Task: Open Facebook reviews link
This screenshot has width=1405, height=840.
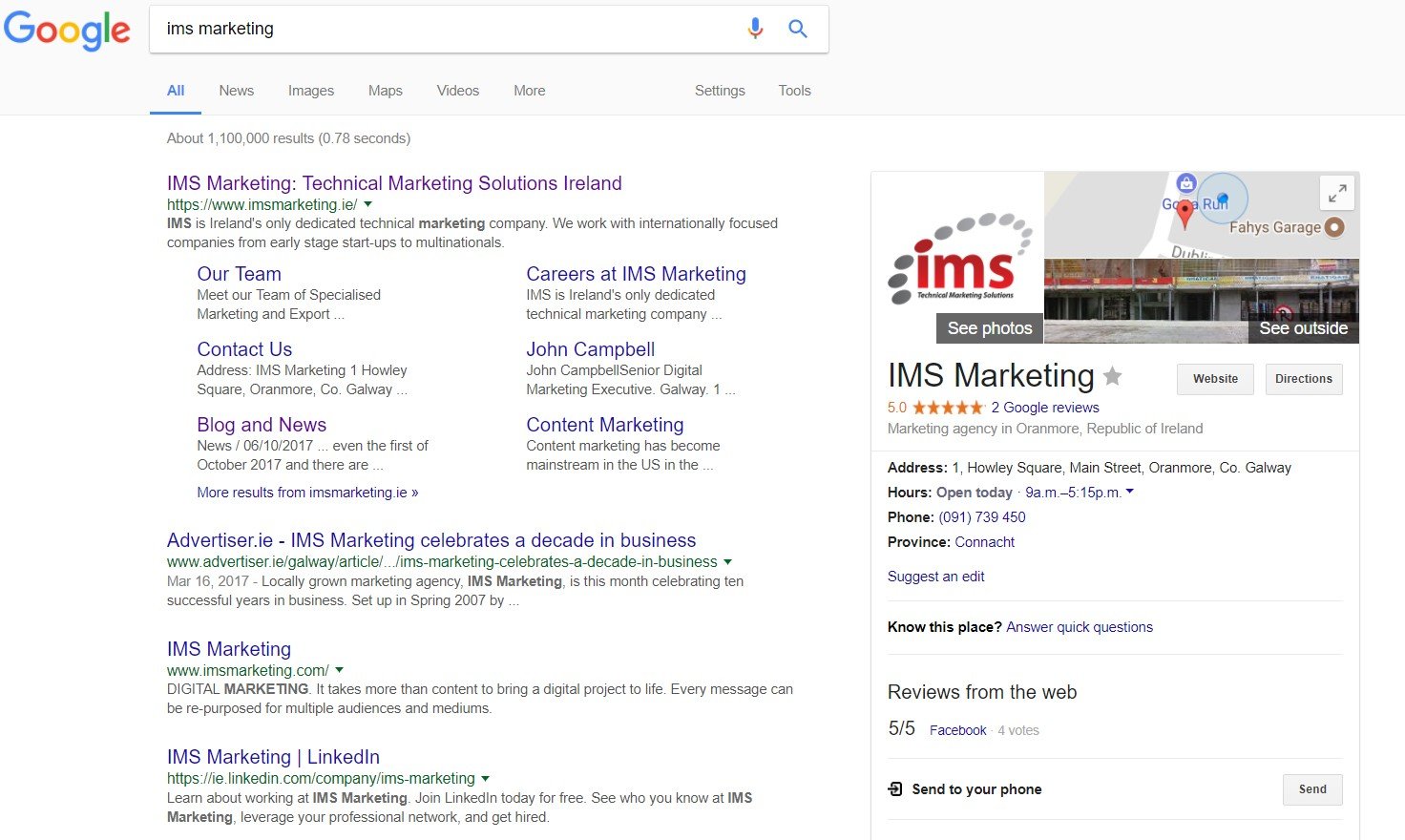Action: 957,730
